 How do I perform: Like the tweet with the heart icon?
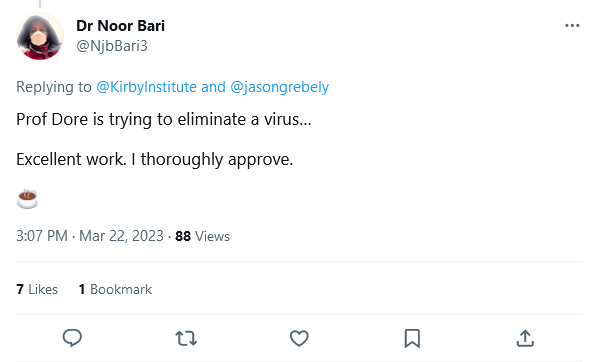(299, 338)
